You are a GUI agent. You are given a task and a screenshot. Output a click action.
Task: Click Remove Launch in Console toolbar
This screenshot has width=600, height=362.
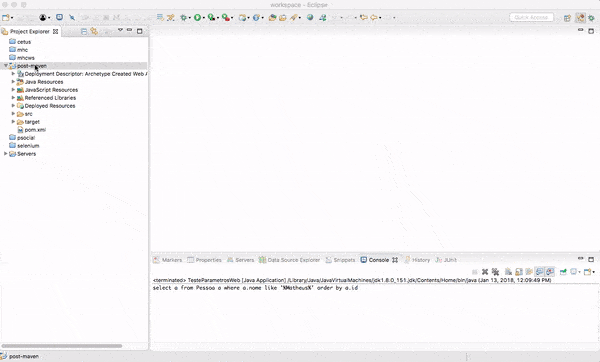click(x=485, y=272)
